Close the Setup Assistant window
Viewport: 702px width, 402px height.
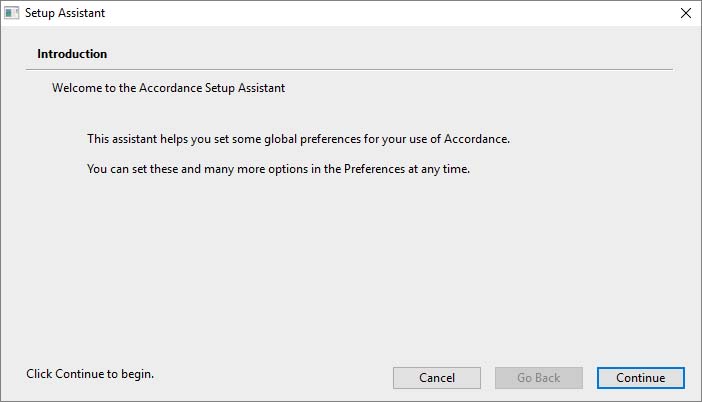[685, 13]
